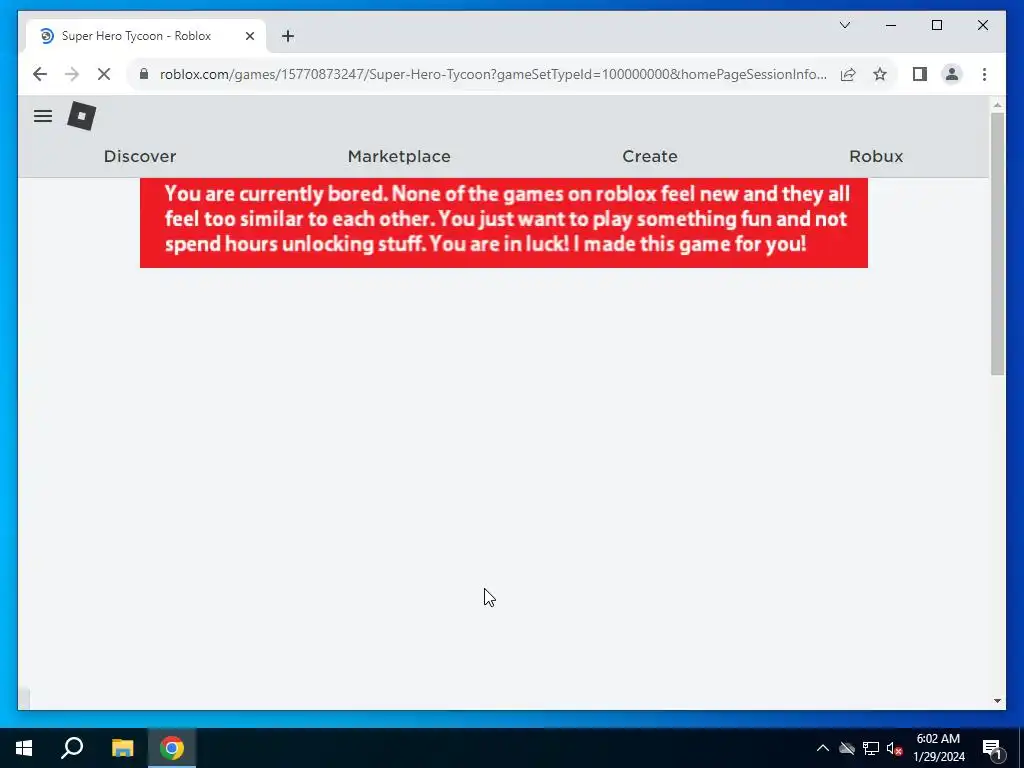The height and width of the screenshot is (768, 1024).
Task: Maximize the Chrome window
Action: pos(936,25)
